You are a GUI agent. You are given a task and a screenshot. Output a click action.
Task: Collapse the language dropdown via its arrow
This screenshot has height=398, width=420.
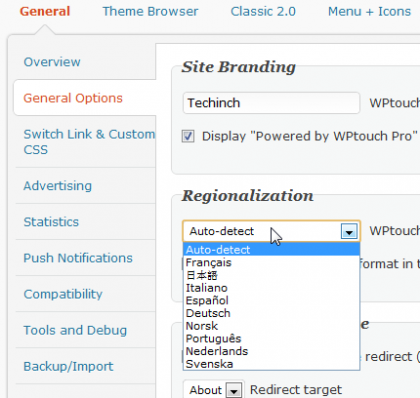tap(349, 231)
